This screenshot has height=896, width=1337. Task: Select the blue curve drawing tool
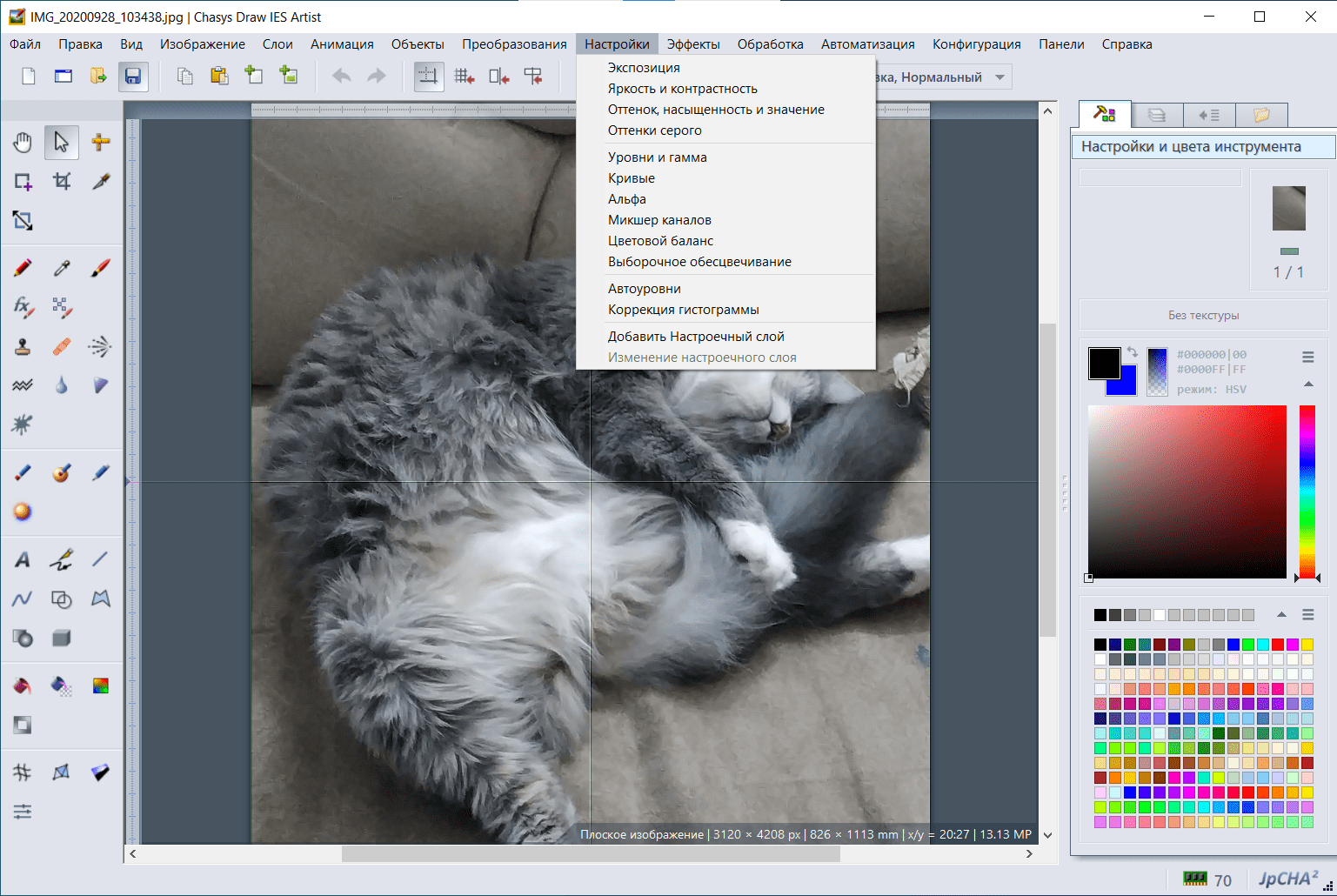coord(23,598)
